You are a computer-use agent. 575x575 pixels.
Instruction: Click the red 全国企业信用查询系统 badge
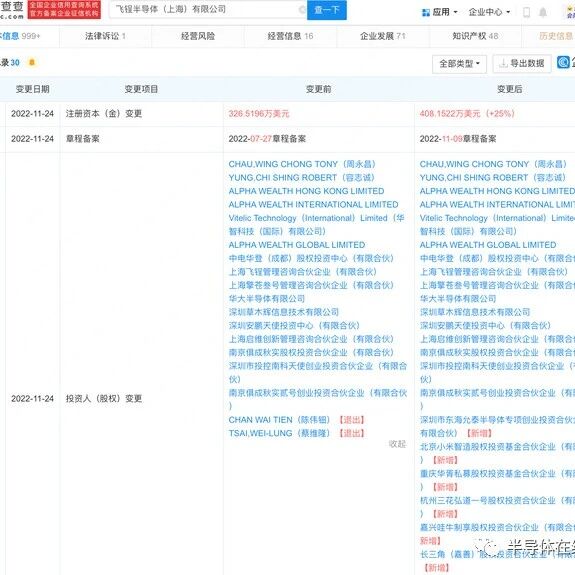(64, 10)
